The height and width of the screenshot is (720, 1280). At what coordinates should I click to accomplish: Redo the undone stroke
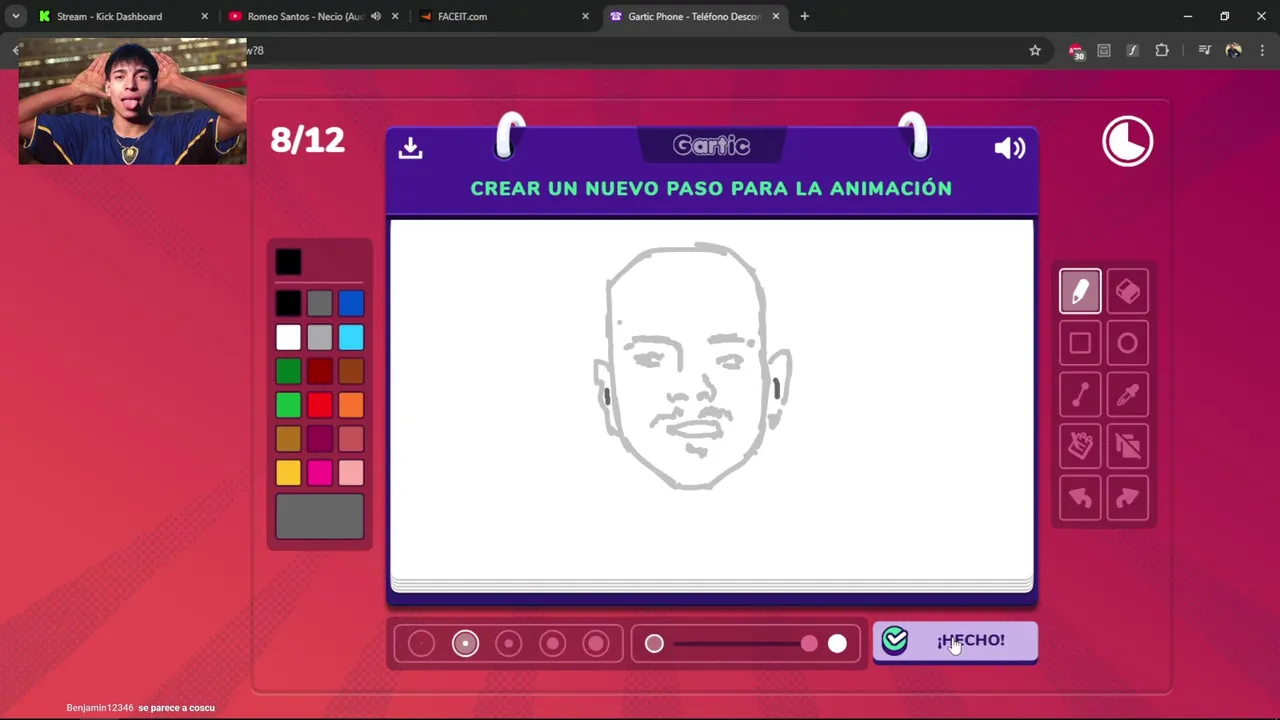point(1128,498)
